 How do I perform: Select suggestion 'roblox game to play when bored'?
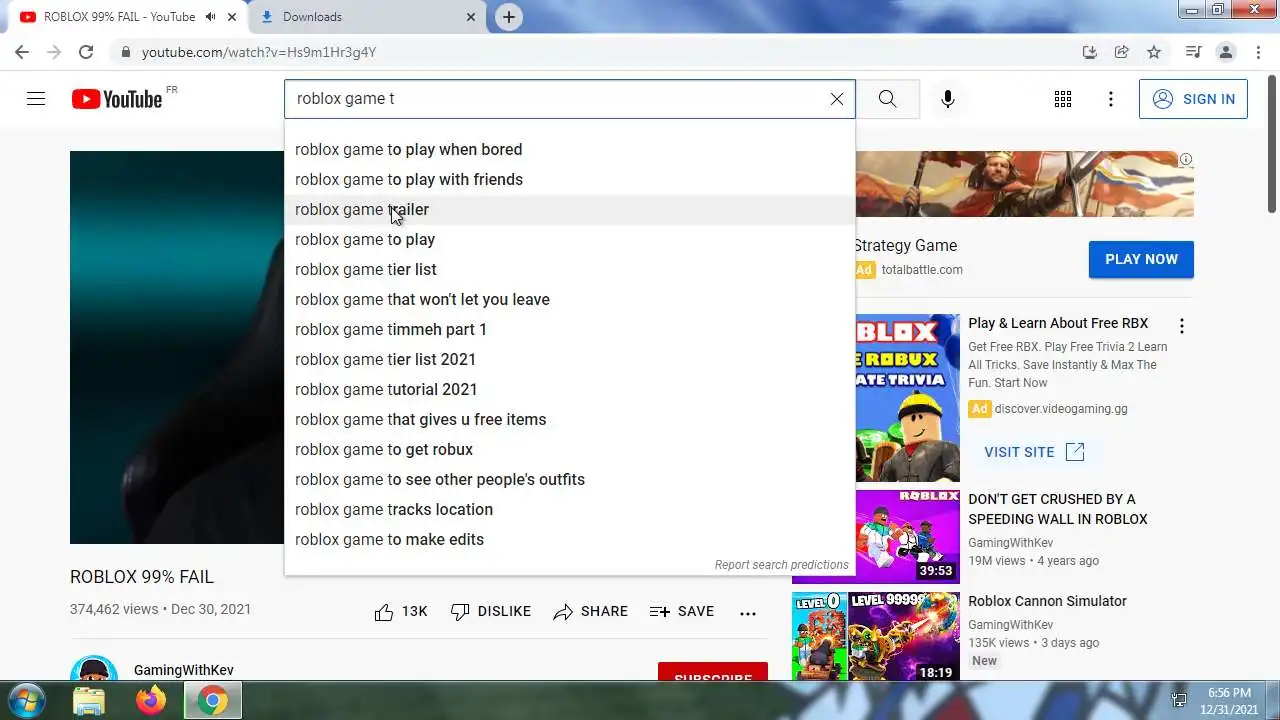570,150
